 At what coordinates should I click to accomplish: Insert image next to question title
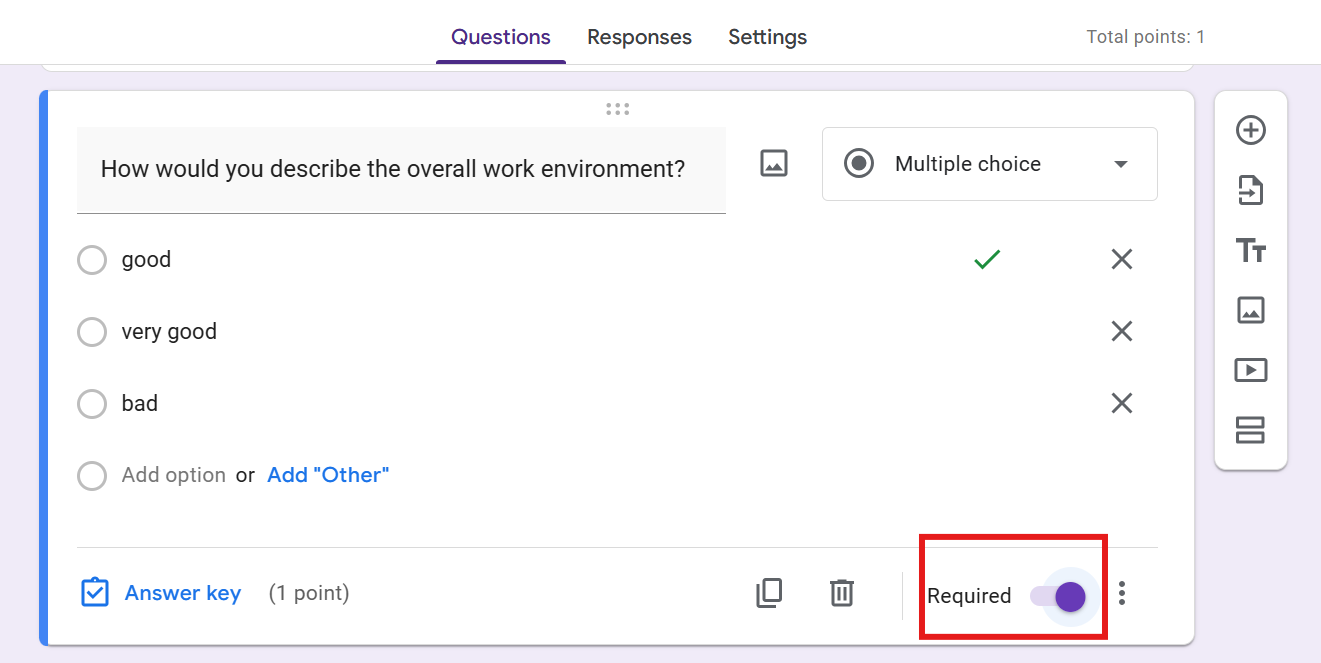(774, 163)
